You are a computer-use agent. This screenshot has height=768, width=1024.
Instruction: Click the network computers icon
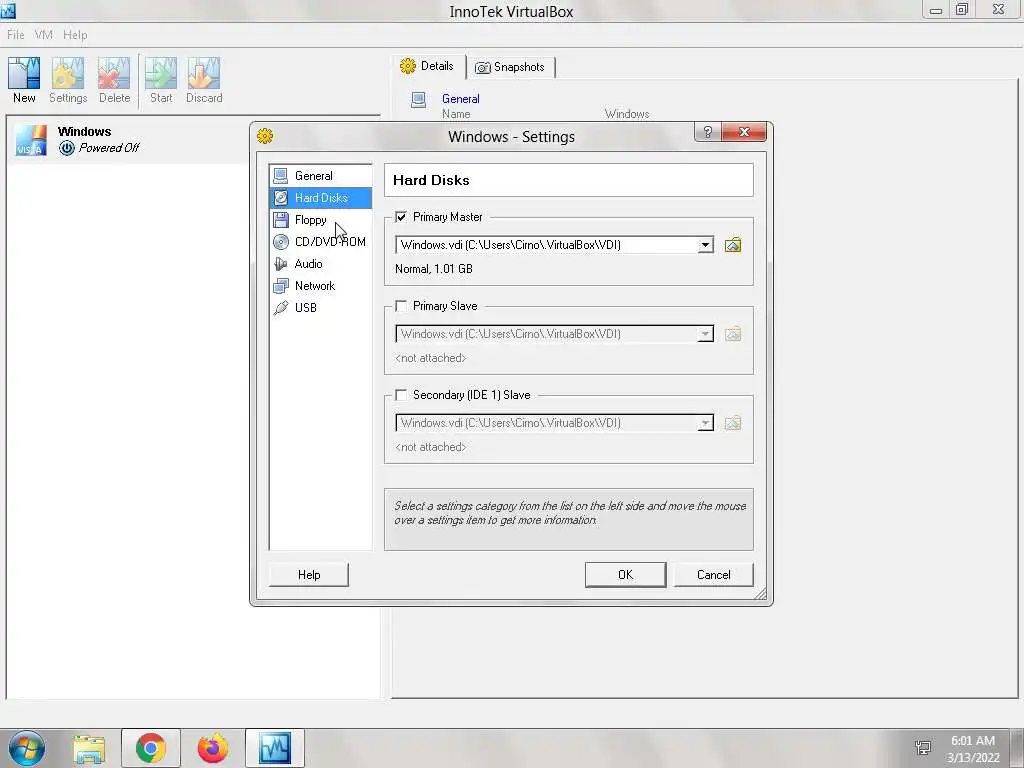281,285
